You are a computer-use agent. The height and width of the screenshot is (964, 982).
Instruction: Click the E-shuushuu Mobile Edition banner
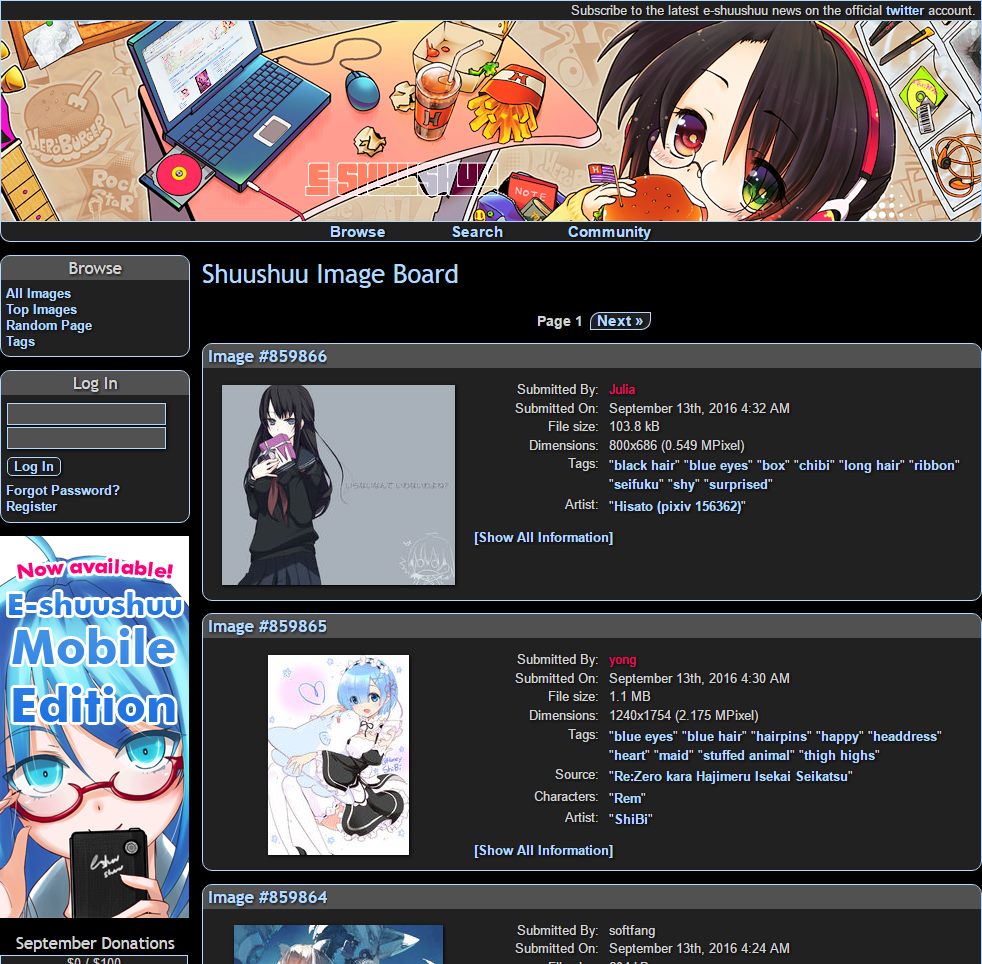(95, 727)
